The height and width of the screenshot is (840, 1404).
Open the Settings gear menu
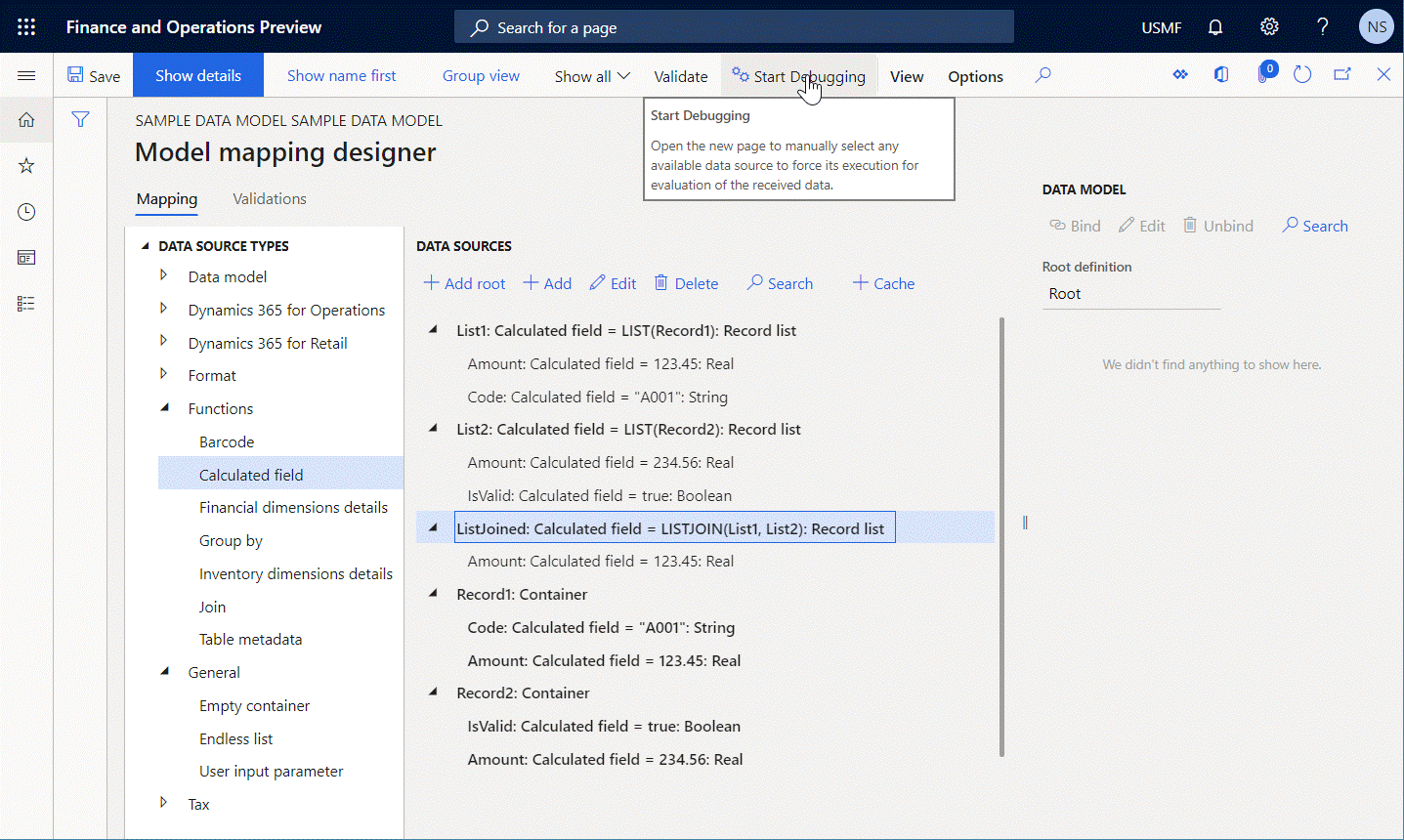click(x=1268, y=26)
